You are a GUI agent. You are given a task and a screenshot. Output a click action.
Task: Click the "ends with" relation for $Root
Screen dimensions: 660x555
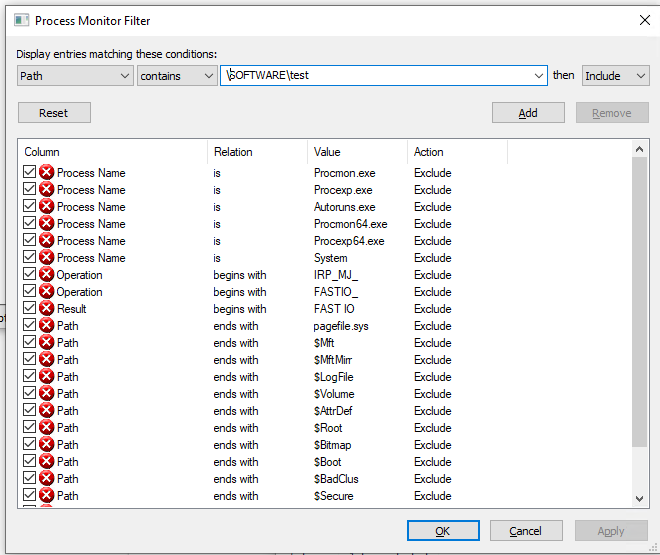tap(236, 428)
